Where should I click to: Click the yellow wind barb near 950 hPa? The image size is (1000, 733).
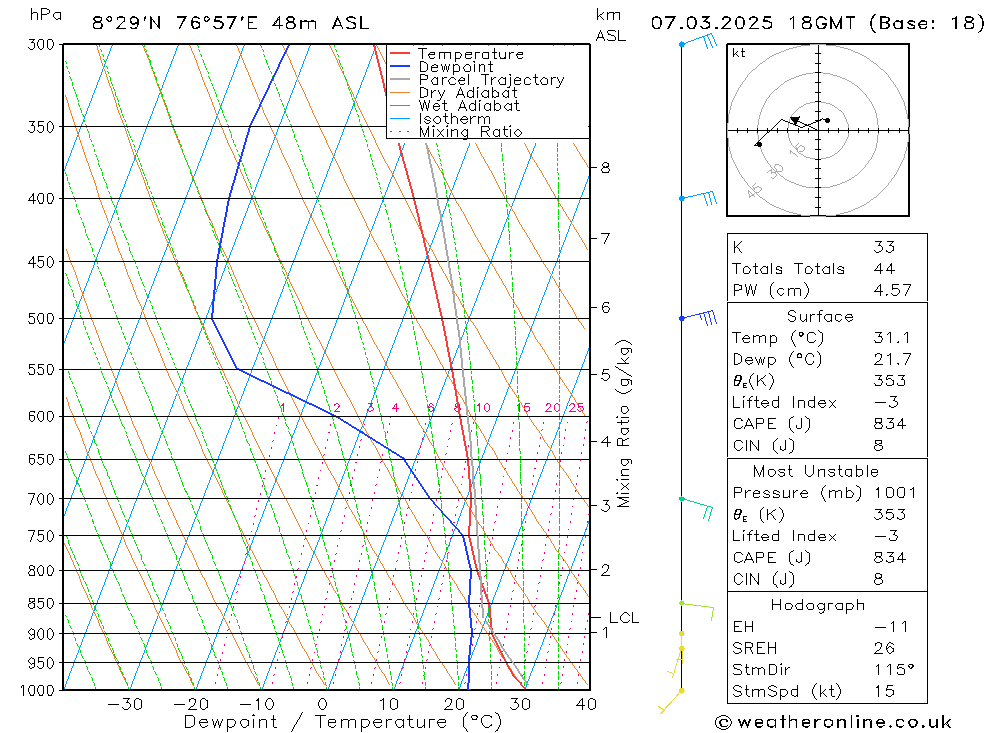[676, 661]
